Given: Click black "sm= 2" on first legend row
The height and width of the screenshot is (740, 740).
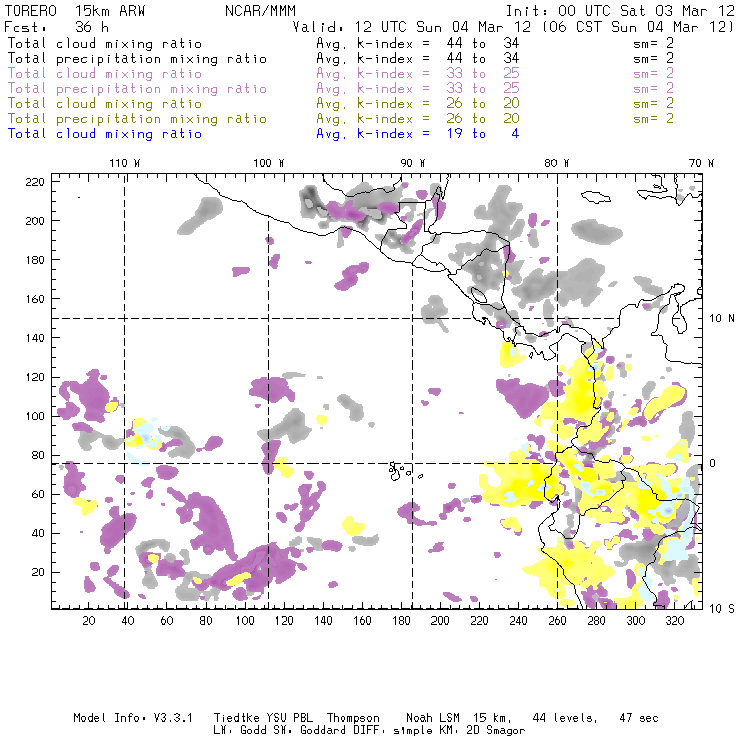Looking at the screenshot, I should click(x=654, y=44).
